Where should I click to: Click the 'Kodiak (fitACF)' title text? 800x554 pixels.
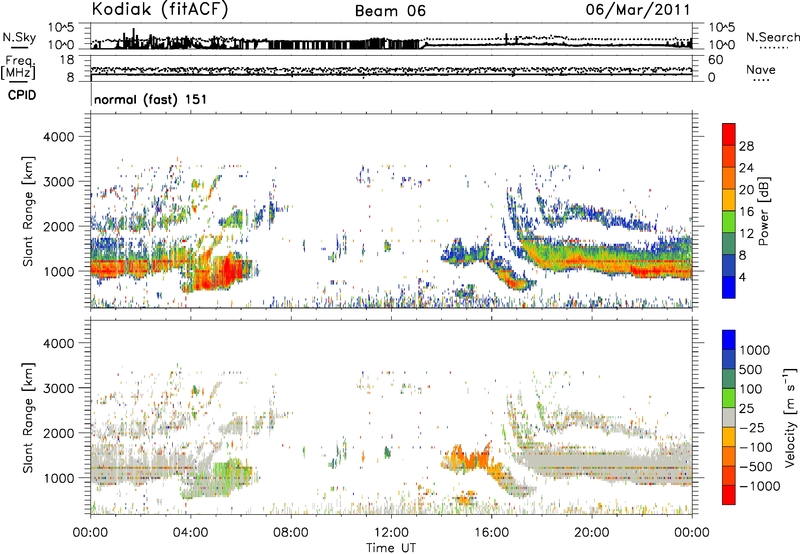click(x=160, y=10)
